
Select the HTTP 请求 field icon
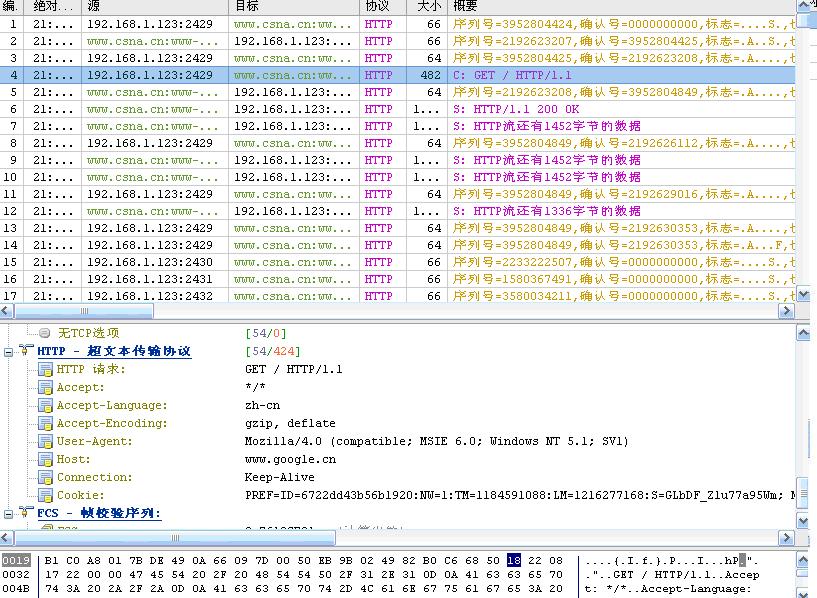pos(45,369)
